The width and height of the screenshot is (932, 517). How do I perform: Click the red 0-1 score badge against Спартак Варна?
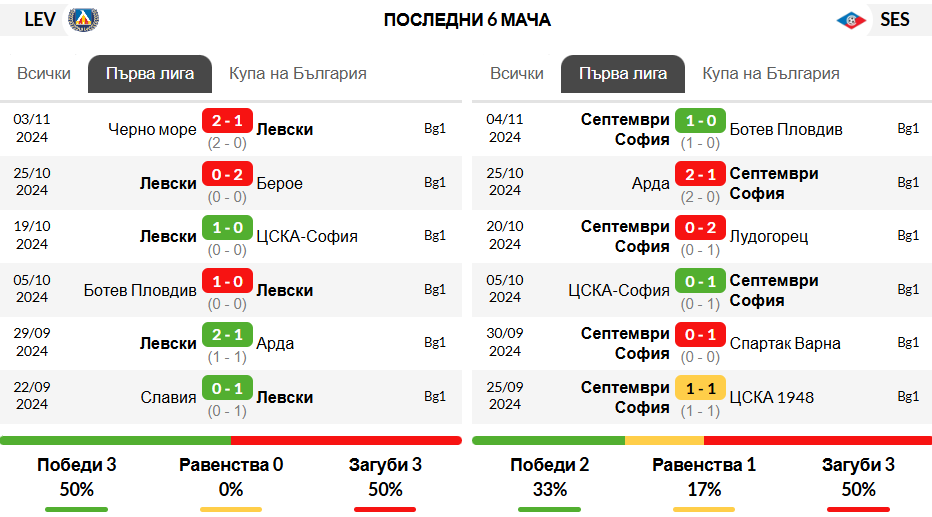pyautogui.click(x=700, y=335)
